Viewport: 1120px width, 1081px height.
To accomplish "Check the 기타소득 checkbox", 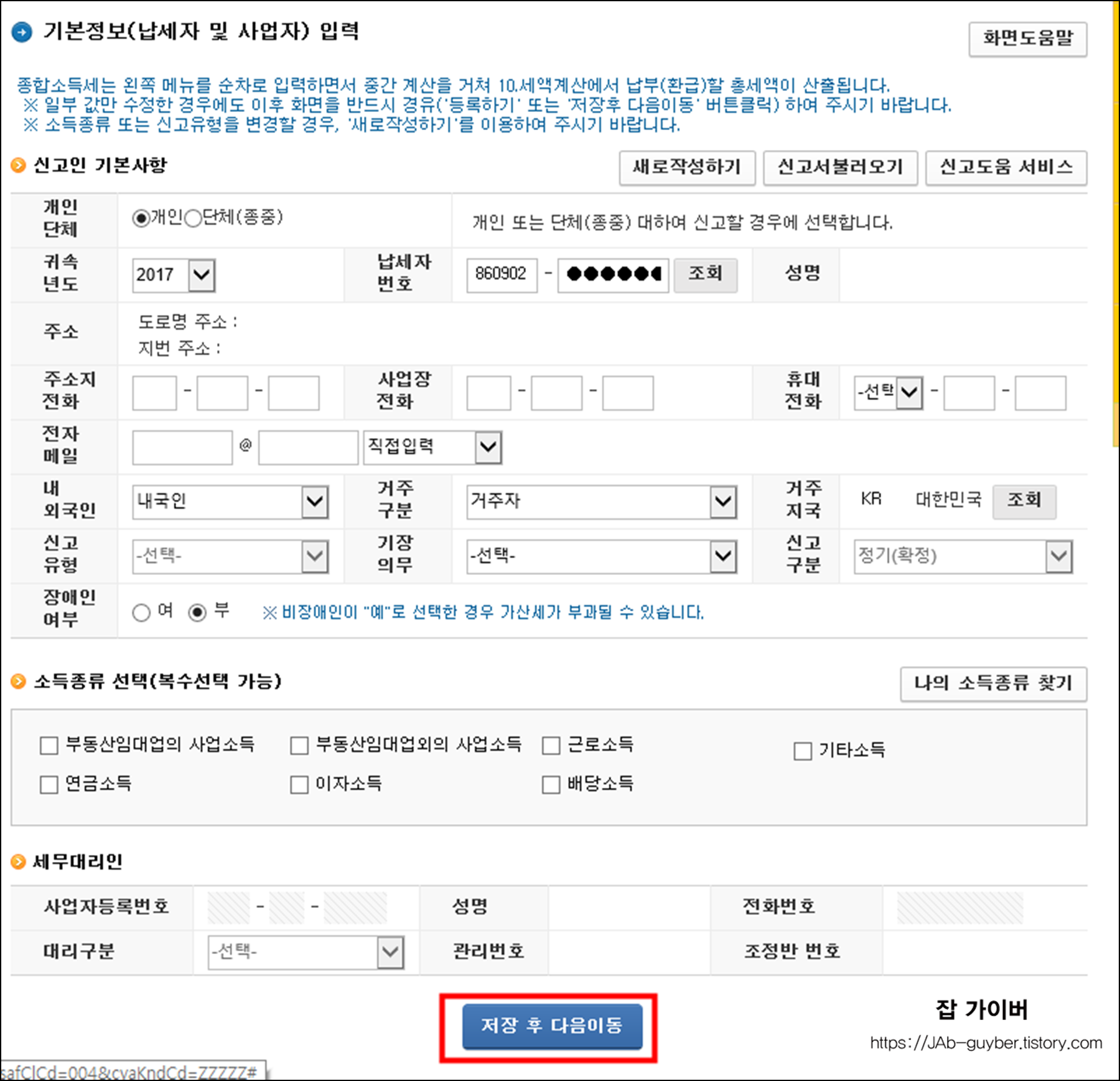I will [x=803, y=751].
